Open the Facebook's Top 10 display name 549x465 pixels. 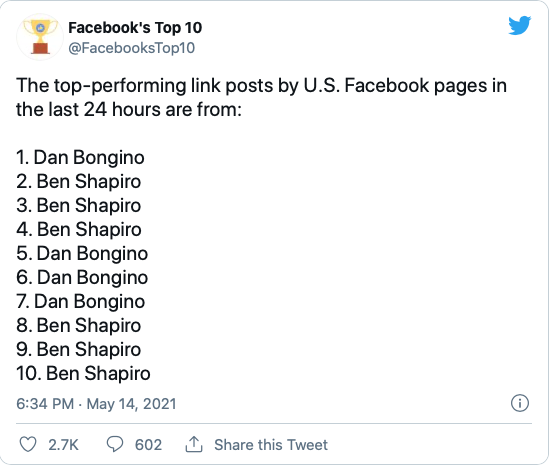(x=135, y=28)
